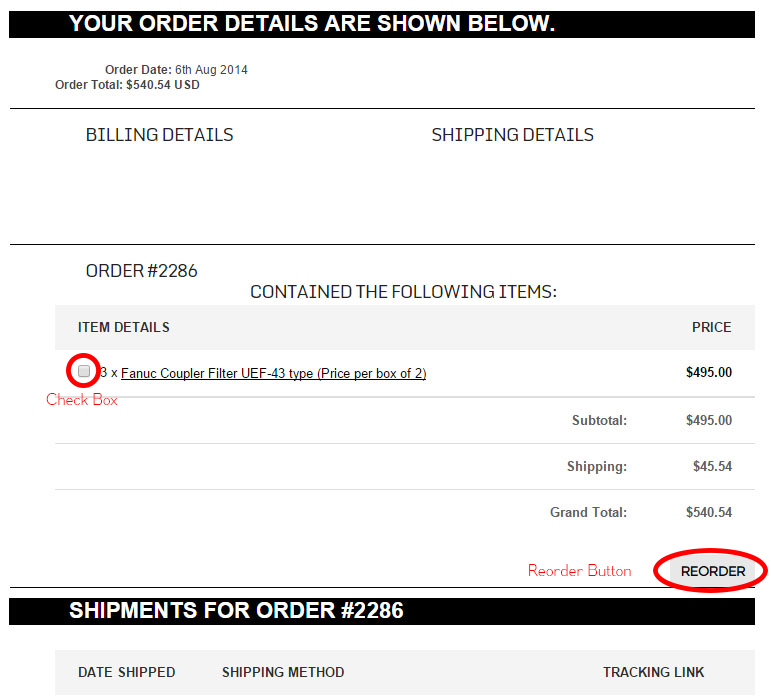Select the Order Date 6th Aug 2014 text
The height and width of the screenshot is (700, 771).
[176, 70]
